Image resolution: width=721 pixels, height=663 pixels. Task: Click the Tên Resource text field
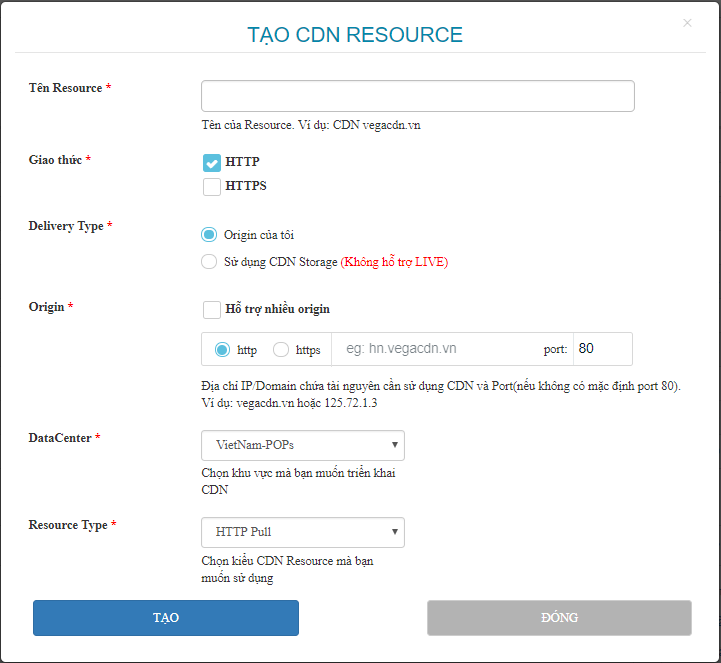coord(417,96)
